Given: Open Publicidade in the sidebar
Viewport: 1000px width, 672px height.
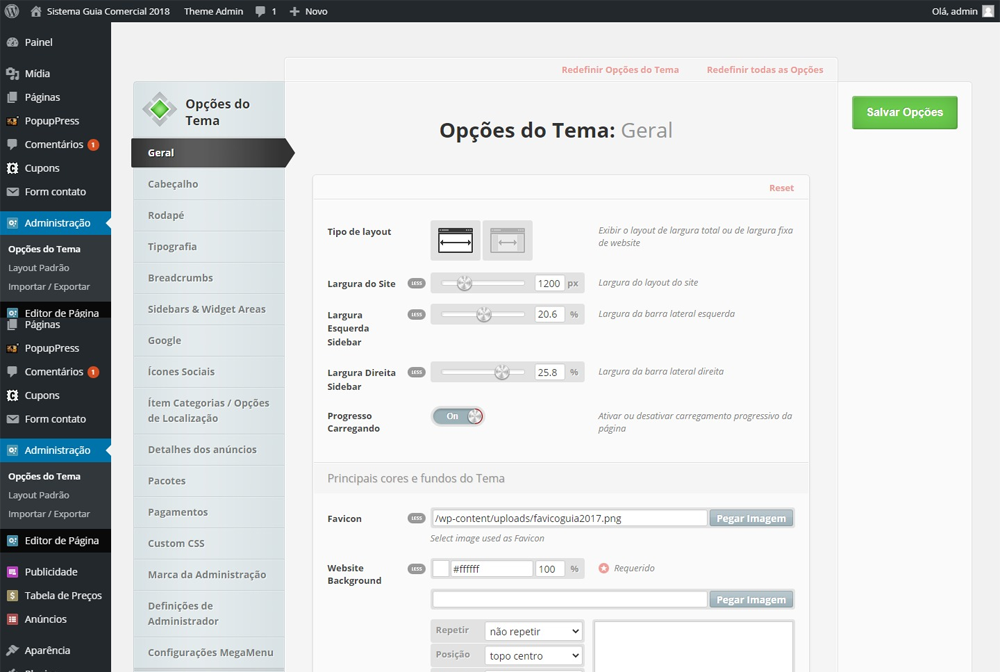Looking at the screenshot, I should (x=50, y=572).
